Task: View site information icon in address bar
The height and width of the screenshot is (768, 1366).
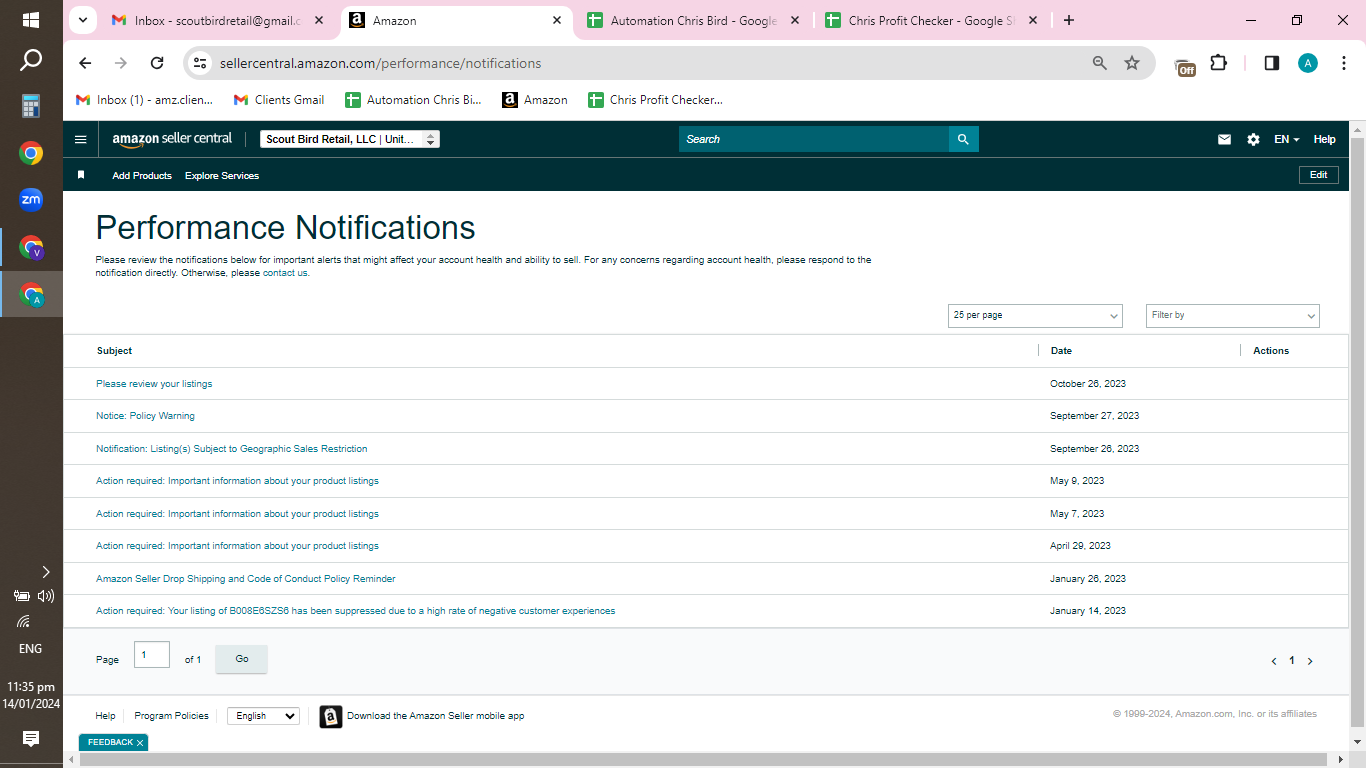Action: pyautogui.click(x=200, y=63)
